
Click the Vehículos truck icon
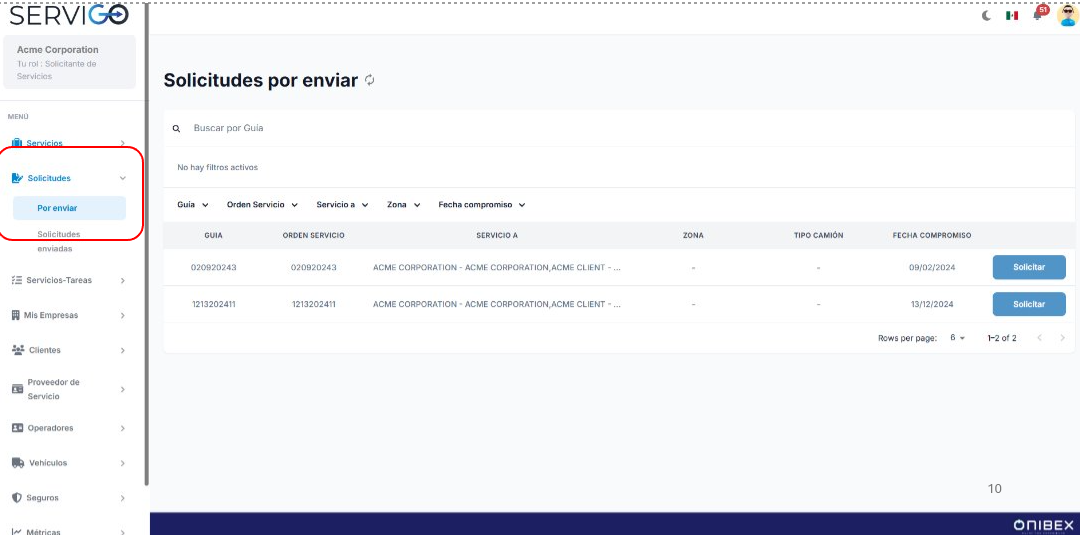click(18, 463)
